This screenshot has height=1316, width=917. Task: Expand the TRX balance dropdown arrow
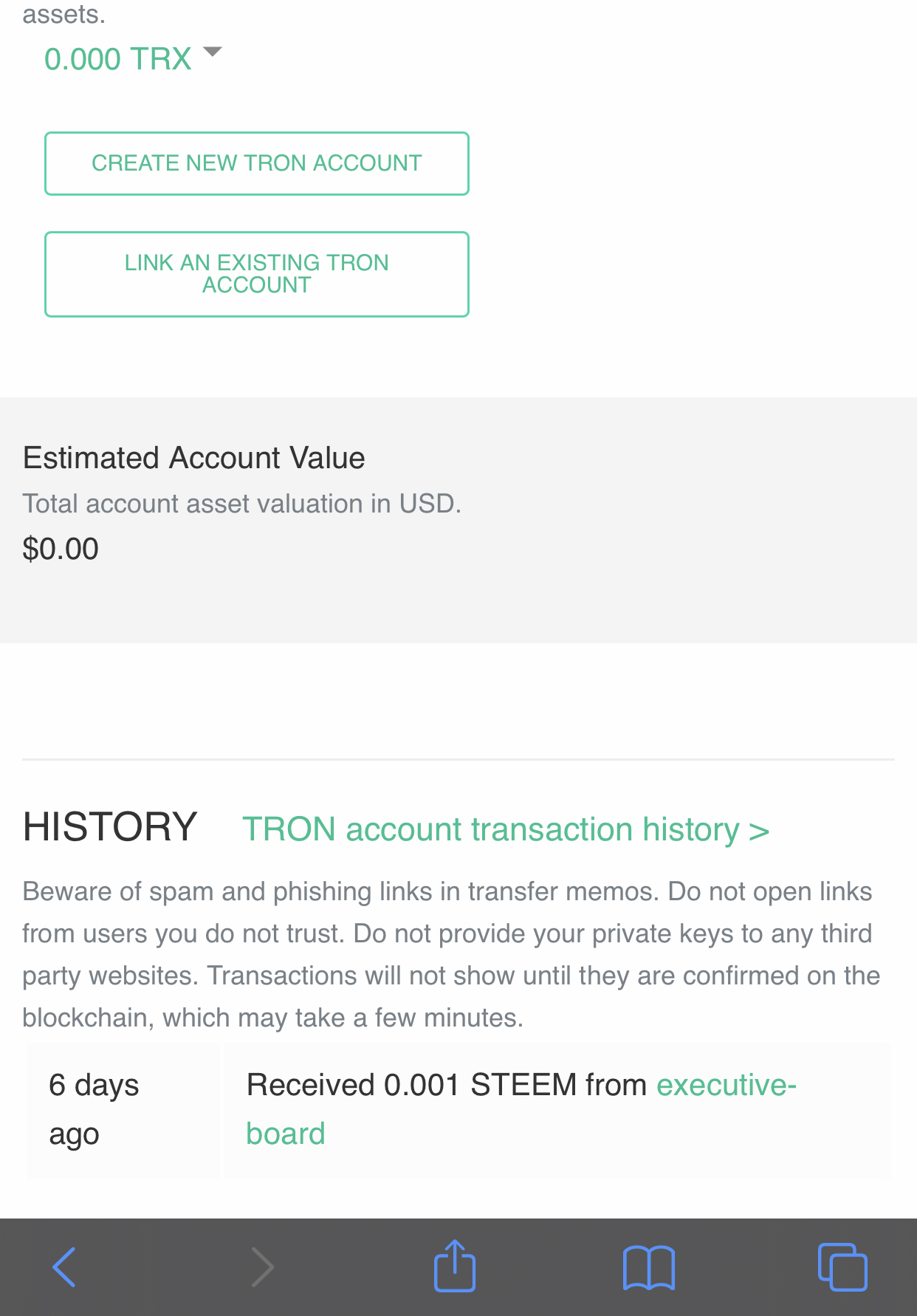point(213,52)
